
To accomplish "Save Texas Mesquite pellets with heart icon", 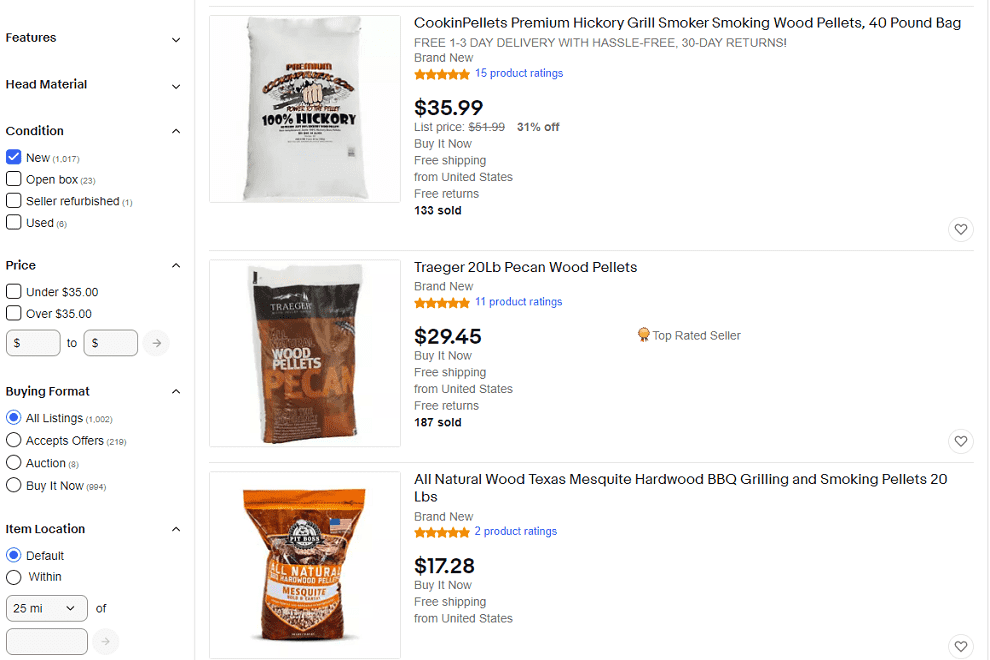I will [x=960, y=646].
